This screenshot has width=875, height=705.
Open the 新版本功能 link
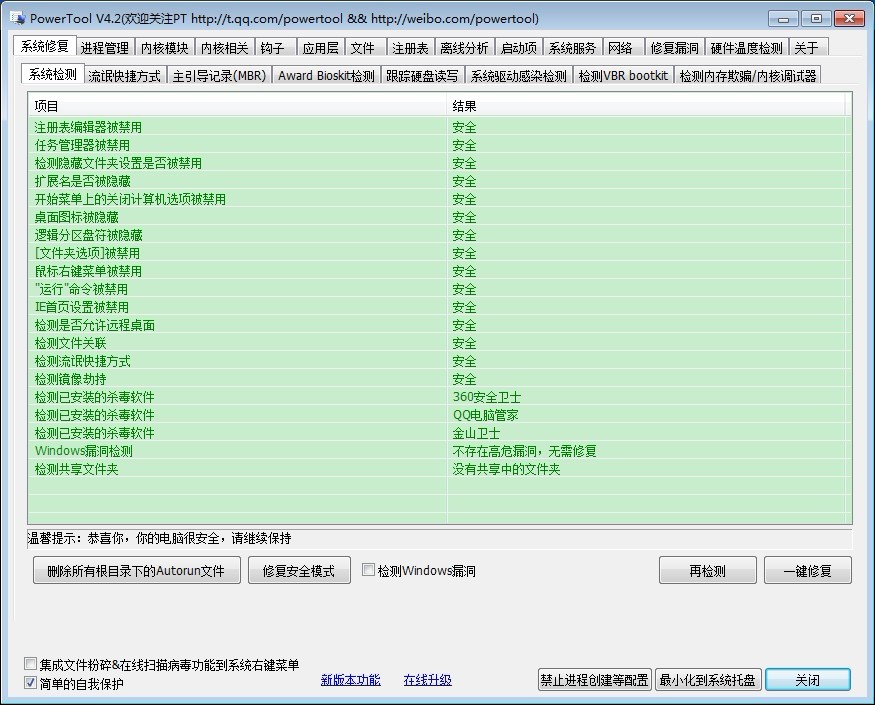coord(350,680)
